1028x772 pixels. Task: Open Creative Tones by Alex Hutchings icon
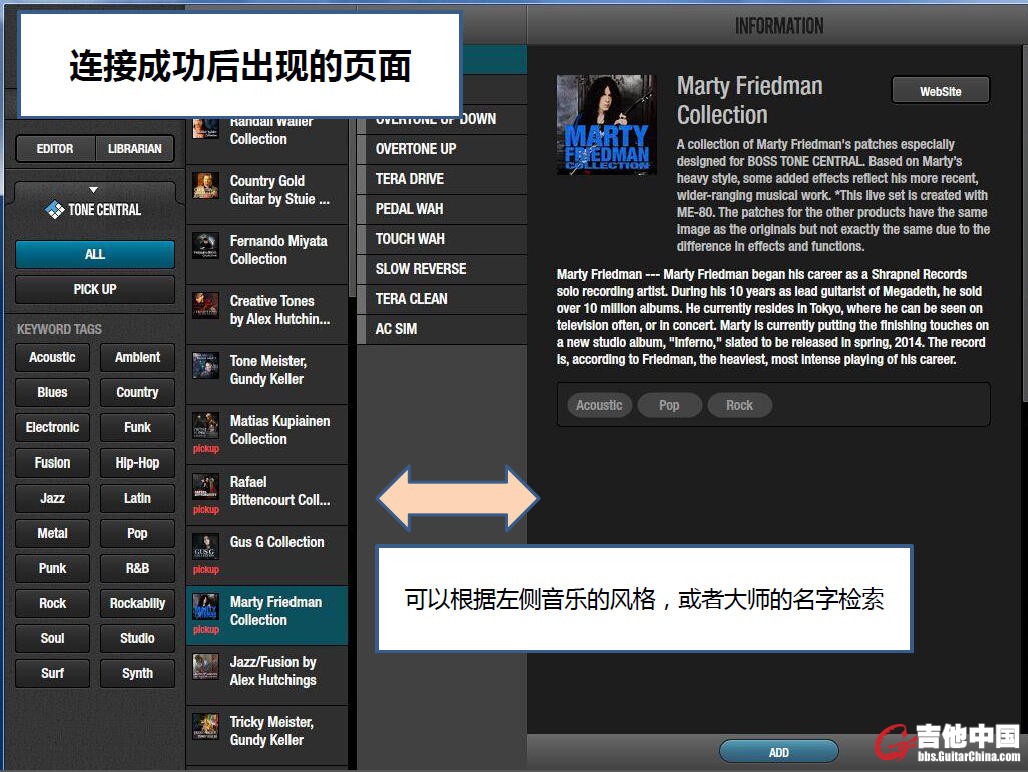(205, 306)
